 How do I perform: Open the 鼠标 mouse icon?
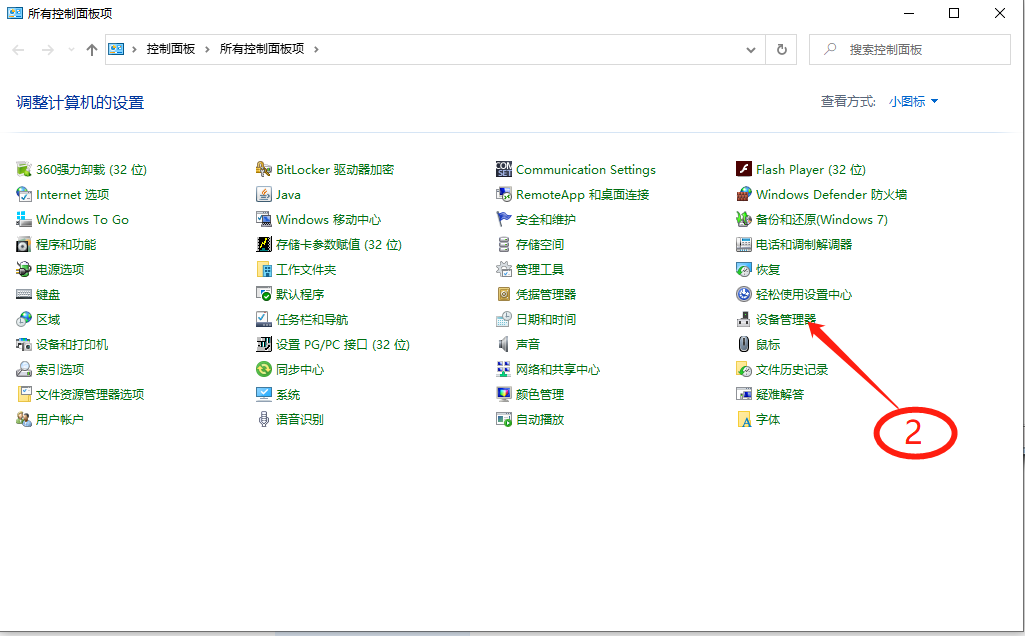coord(743,345)
